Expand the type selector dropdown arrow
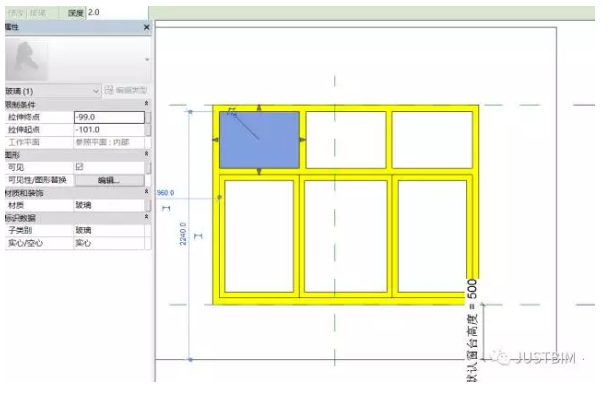Viewport: 610px width, 401px height. [x=147, y=60]
